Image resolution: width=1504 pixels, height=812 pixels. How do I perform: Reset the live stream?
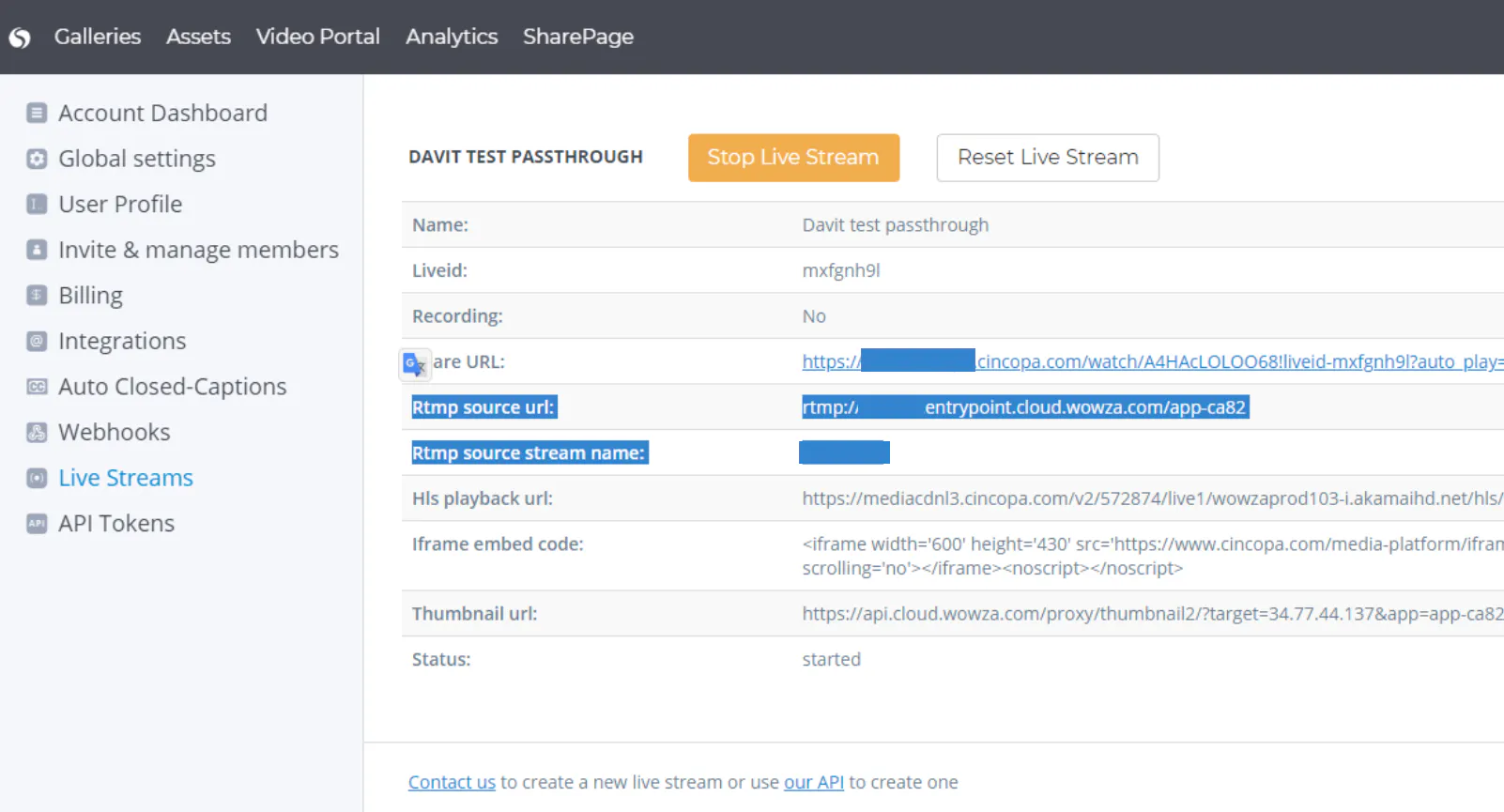1048,158
